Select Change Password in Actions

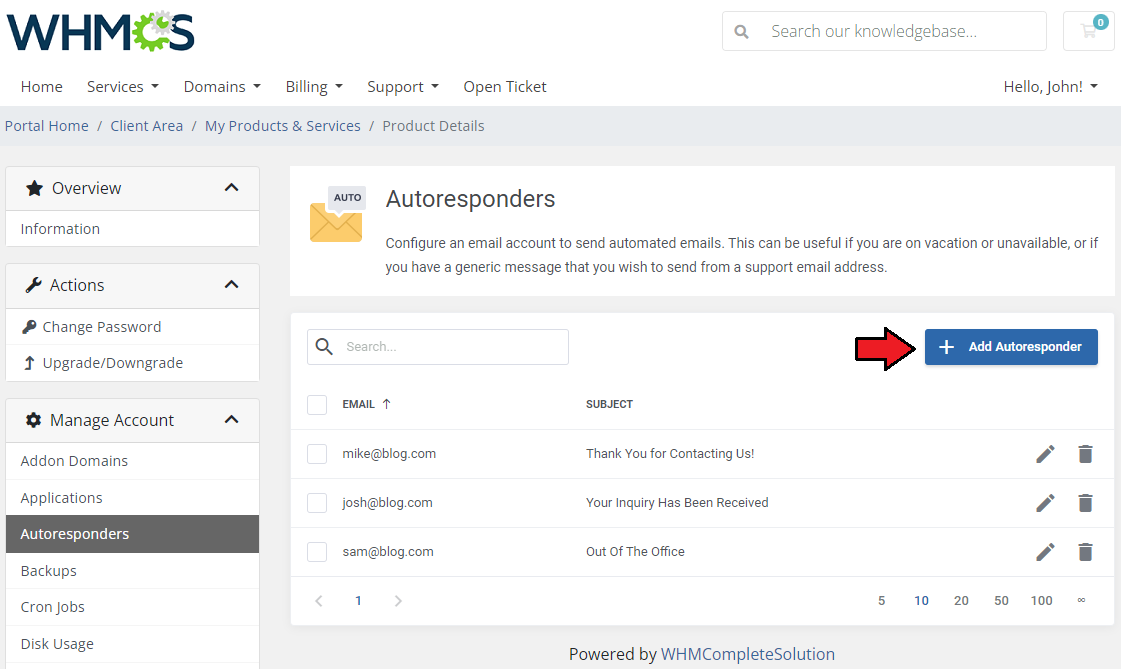pyautogui.click(x=132, y=327)
